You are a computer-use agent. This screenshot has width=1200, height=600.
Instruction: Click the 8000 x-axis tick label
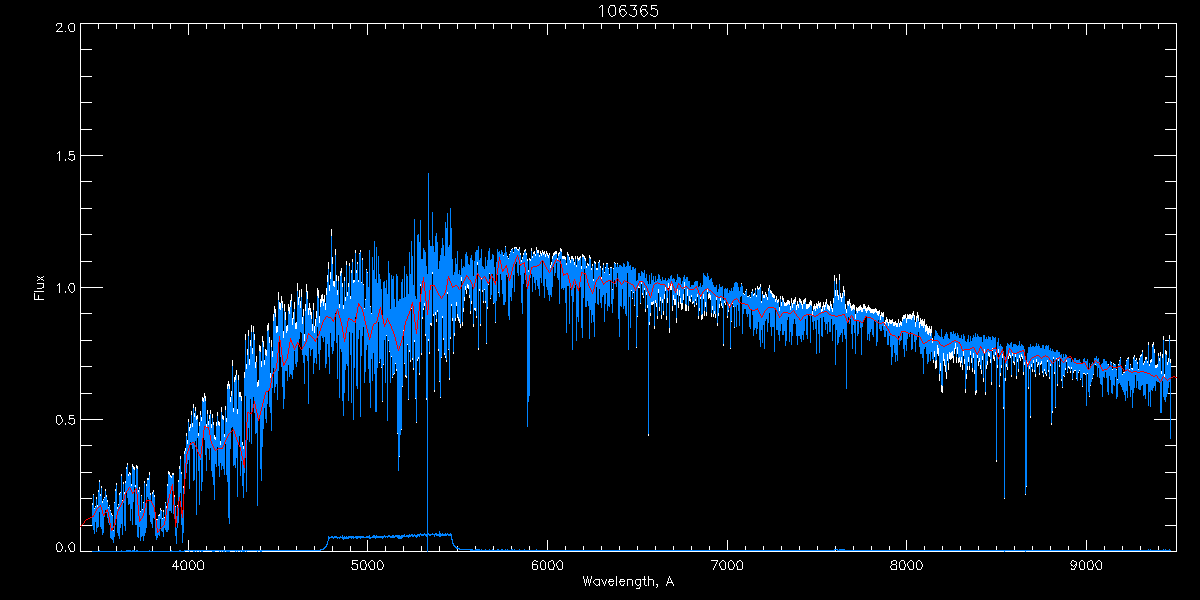tap(907, 565)
